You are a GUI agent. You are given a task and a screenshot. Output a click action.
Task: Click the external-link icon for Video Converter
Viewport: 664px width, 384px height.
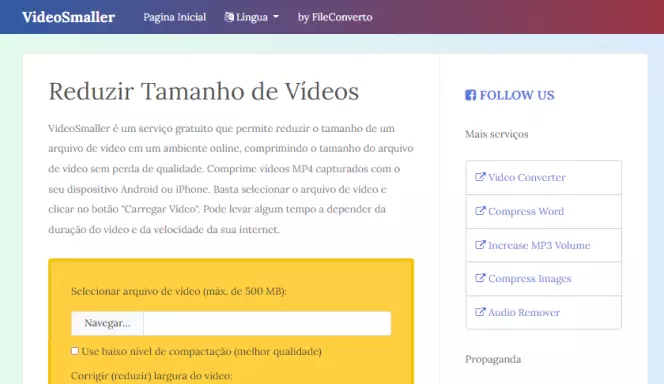click(480, 177)
